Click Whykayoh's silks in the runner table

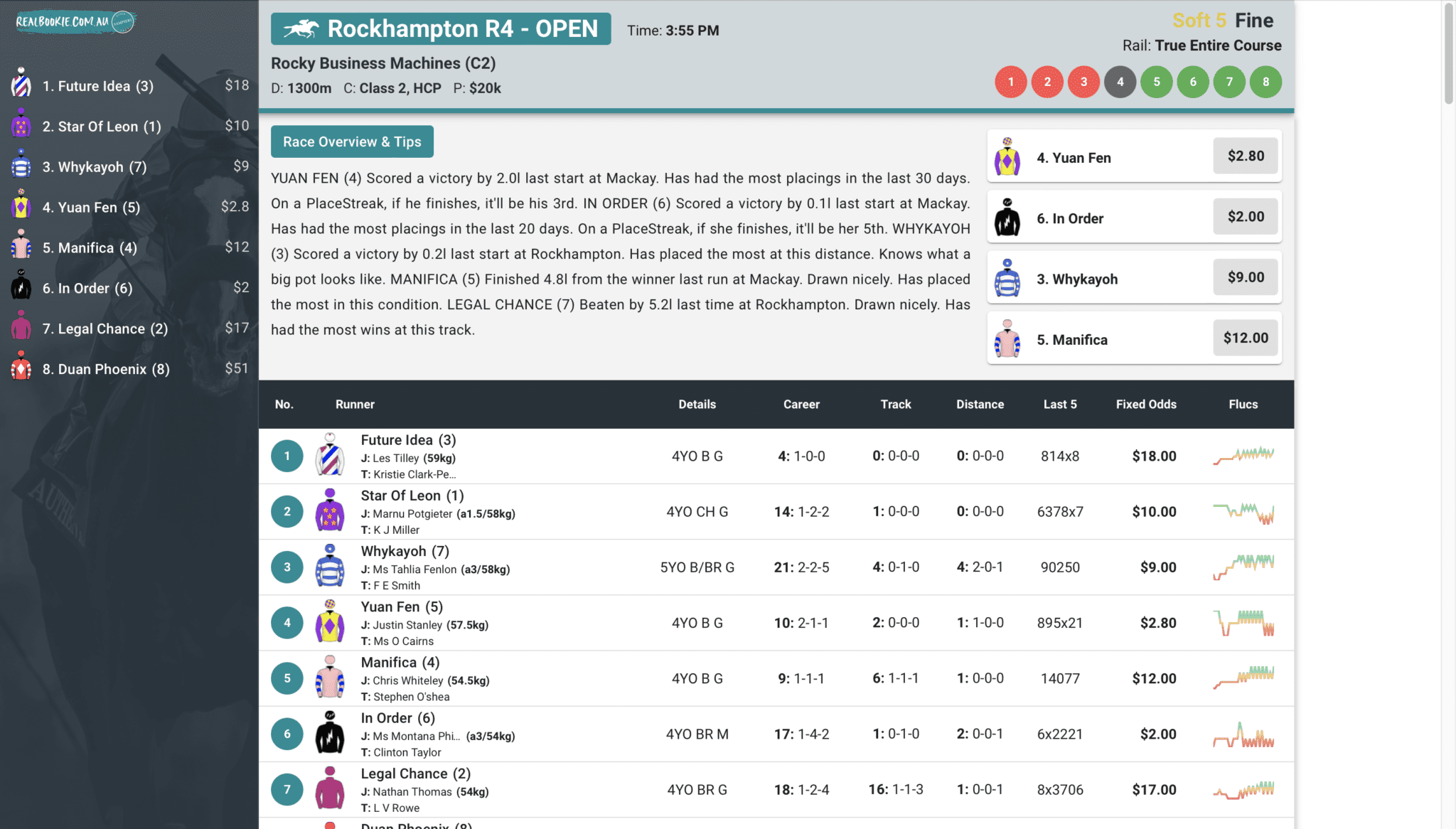click(x=330, y=566)
